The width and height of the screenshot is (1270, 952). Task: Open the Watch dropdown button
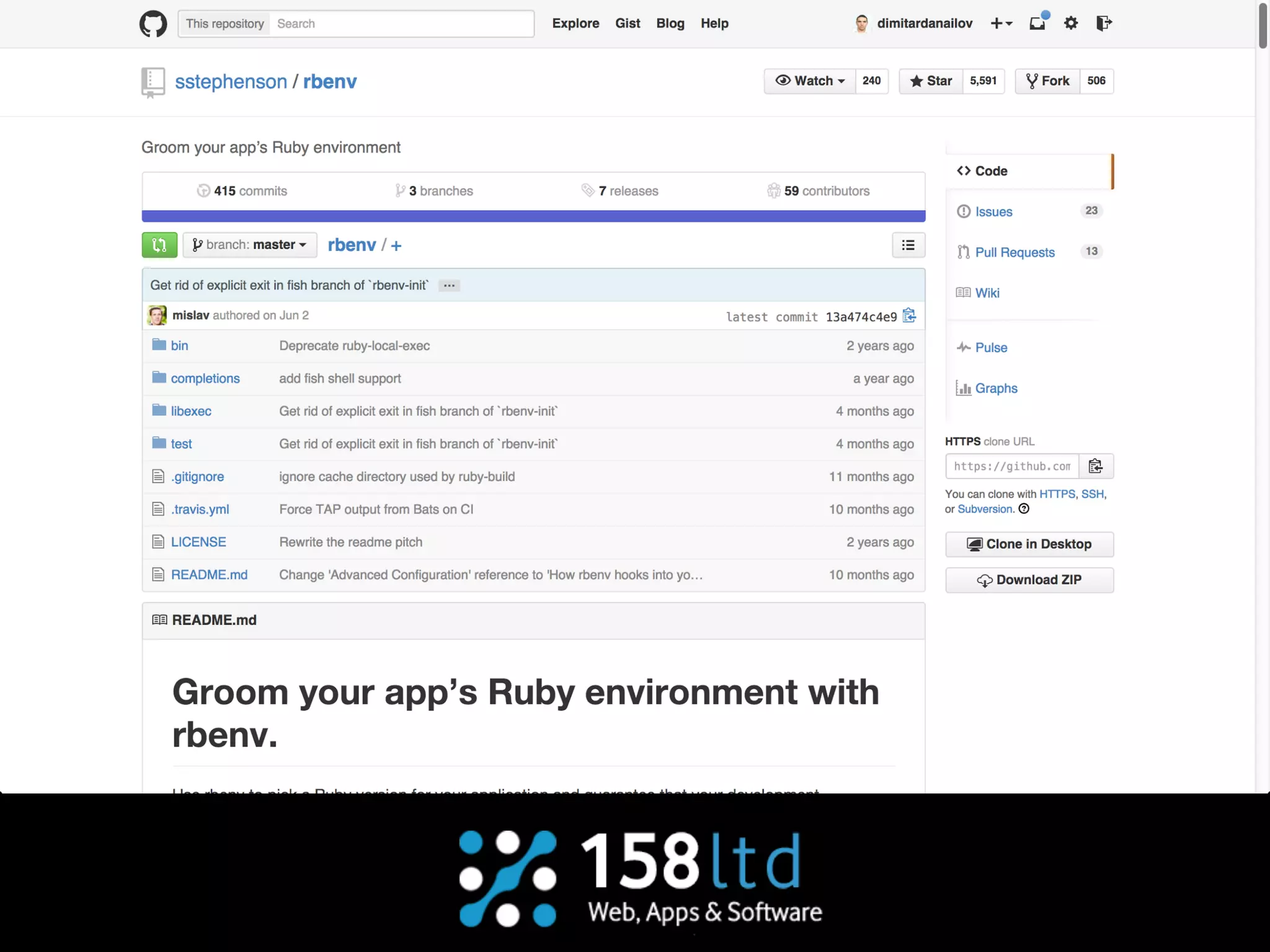click(x=810, y=81)
